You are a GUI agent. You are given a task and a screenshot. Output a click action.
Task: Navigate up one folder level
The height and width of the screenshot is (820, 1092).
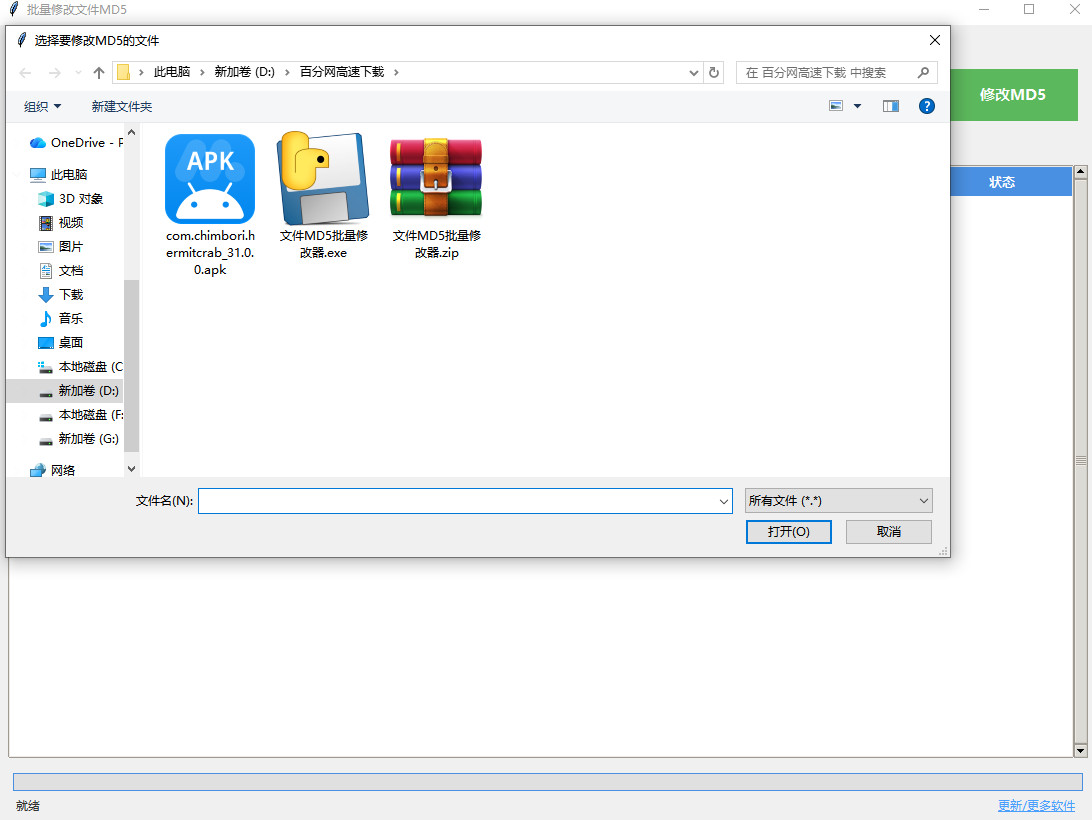pos(97,72)
